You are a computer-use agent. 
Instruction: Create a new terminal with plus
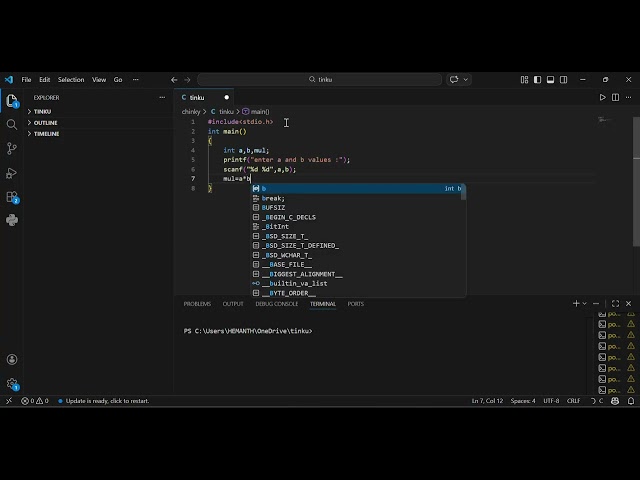(576, 304)
